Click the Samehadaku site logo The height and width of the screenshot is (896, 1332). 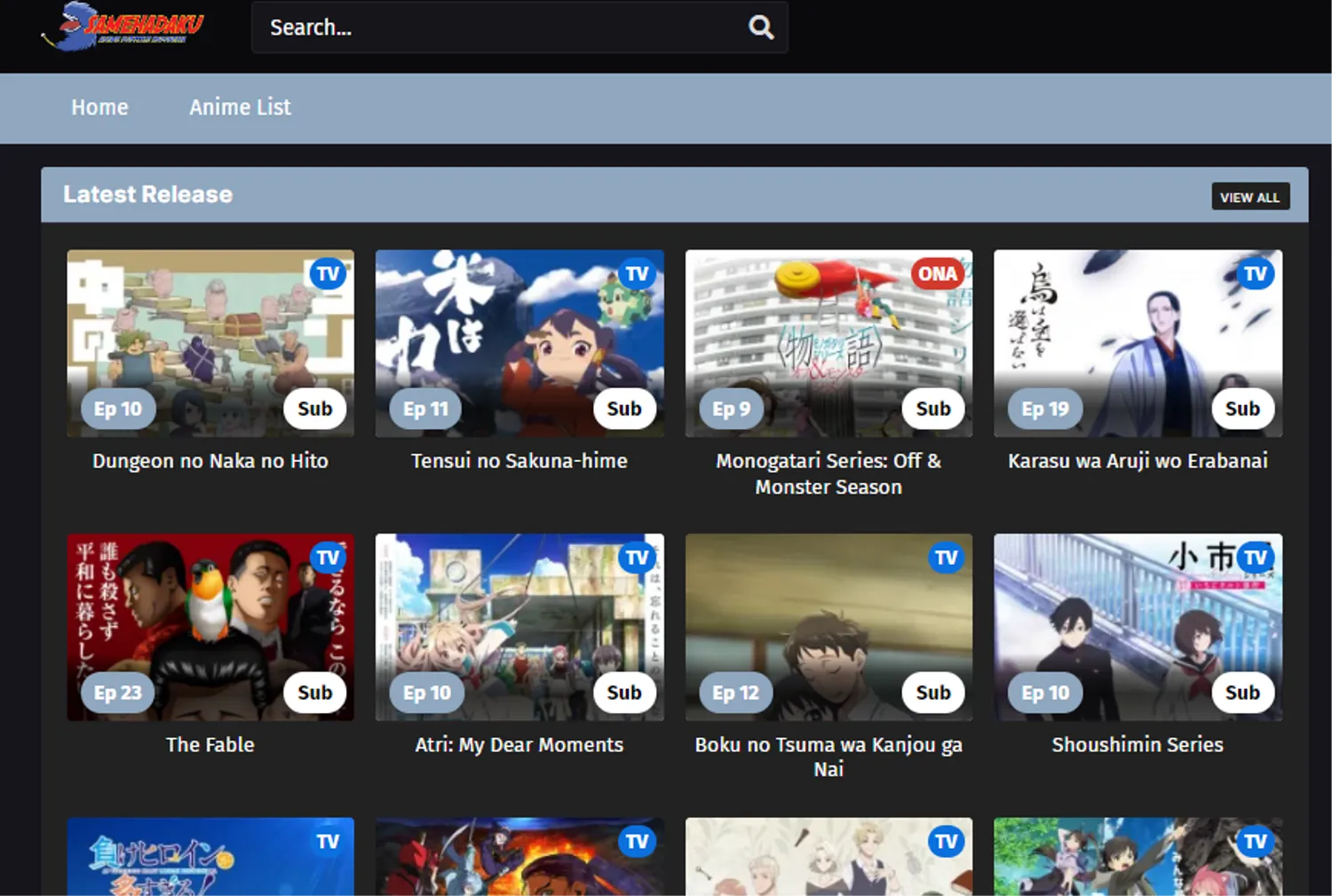[123, 27]
